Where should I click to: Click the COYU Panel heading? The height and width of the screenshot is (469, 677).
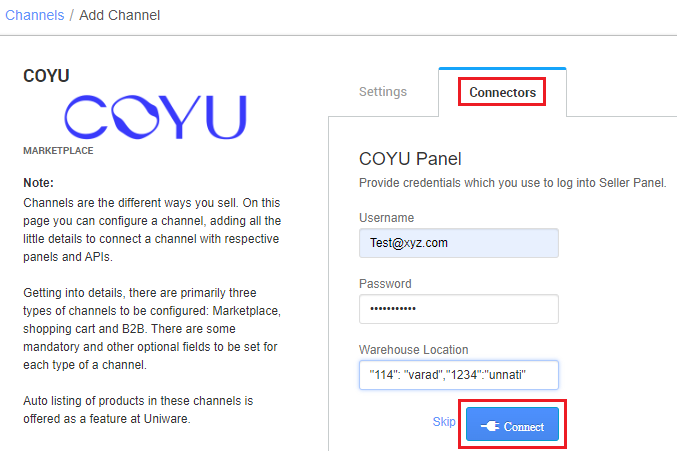[410, 159]
